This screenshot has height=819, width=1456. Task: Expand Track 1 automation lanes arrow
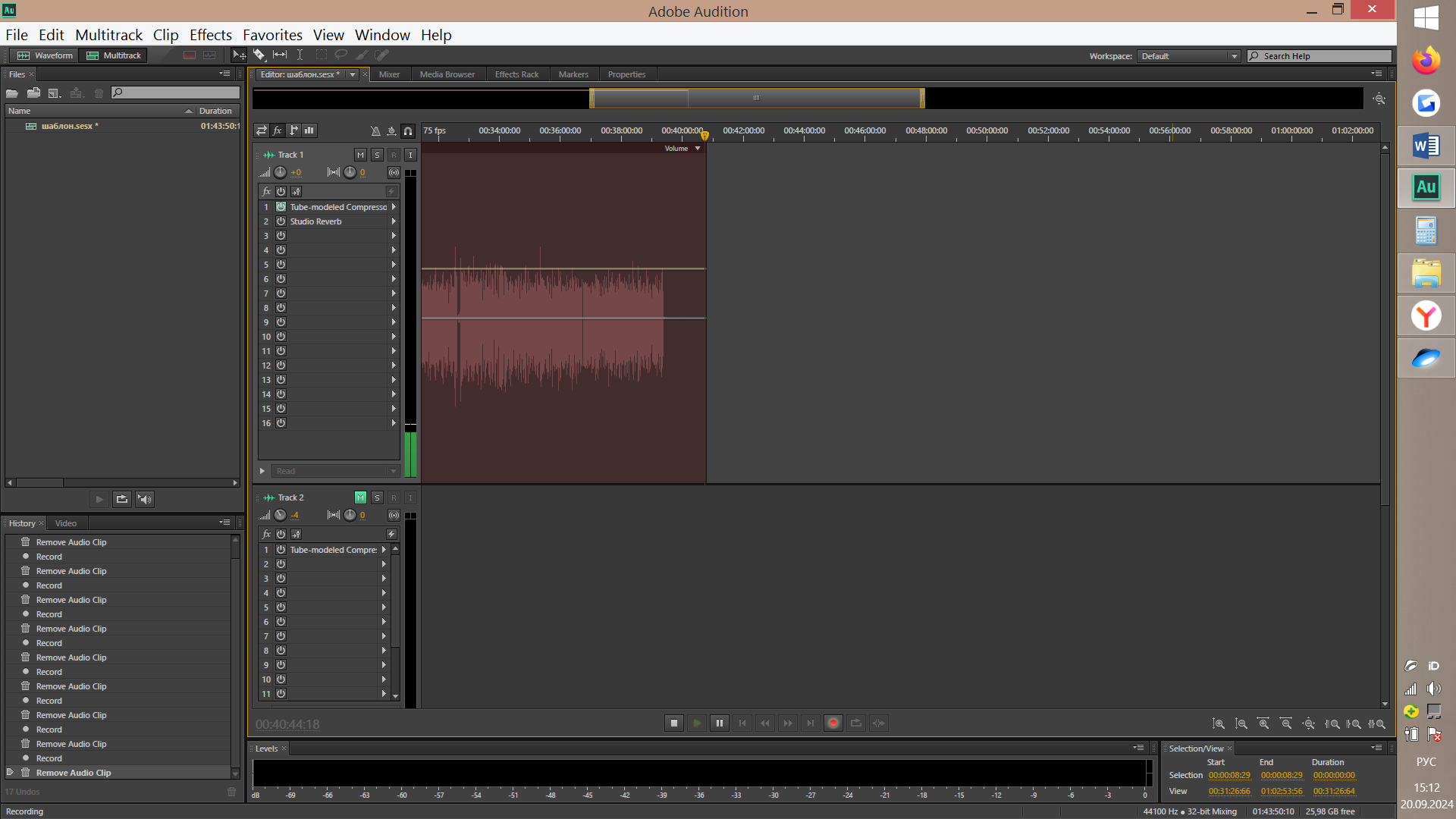point(262,471)
